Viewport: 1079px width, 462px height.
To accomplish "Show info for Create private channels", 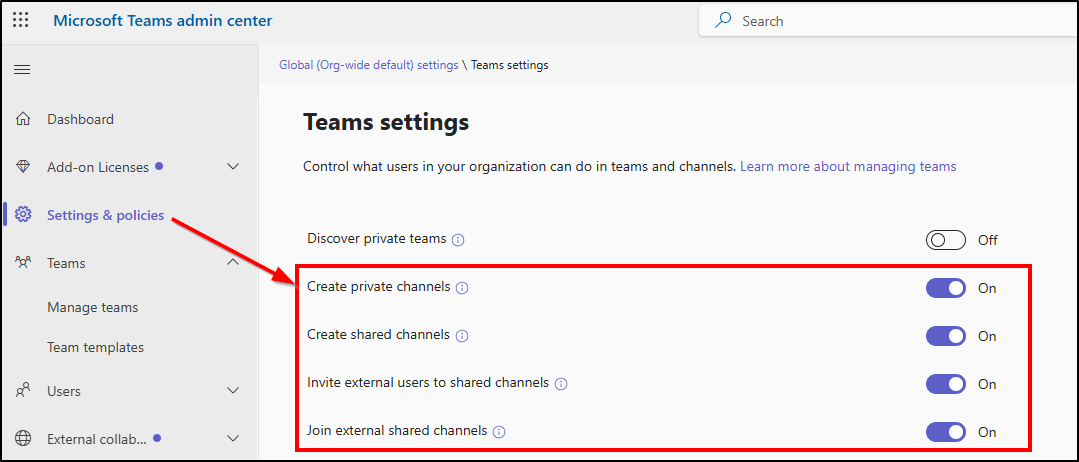I will click(x=462, y=288).
